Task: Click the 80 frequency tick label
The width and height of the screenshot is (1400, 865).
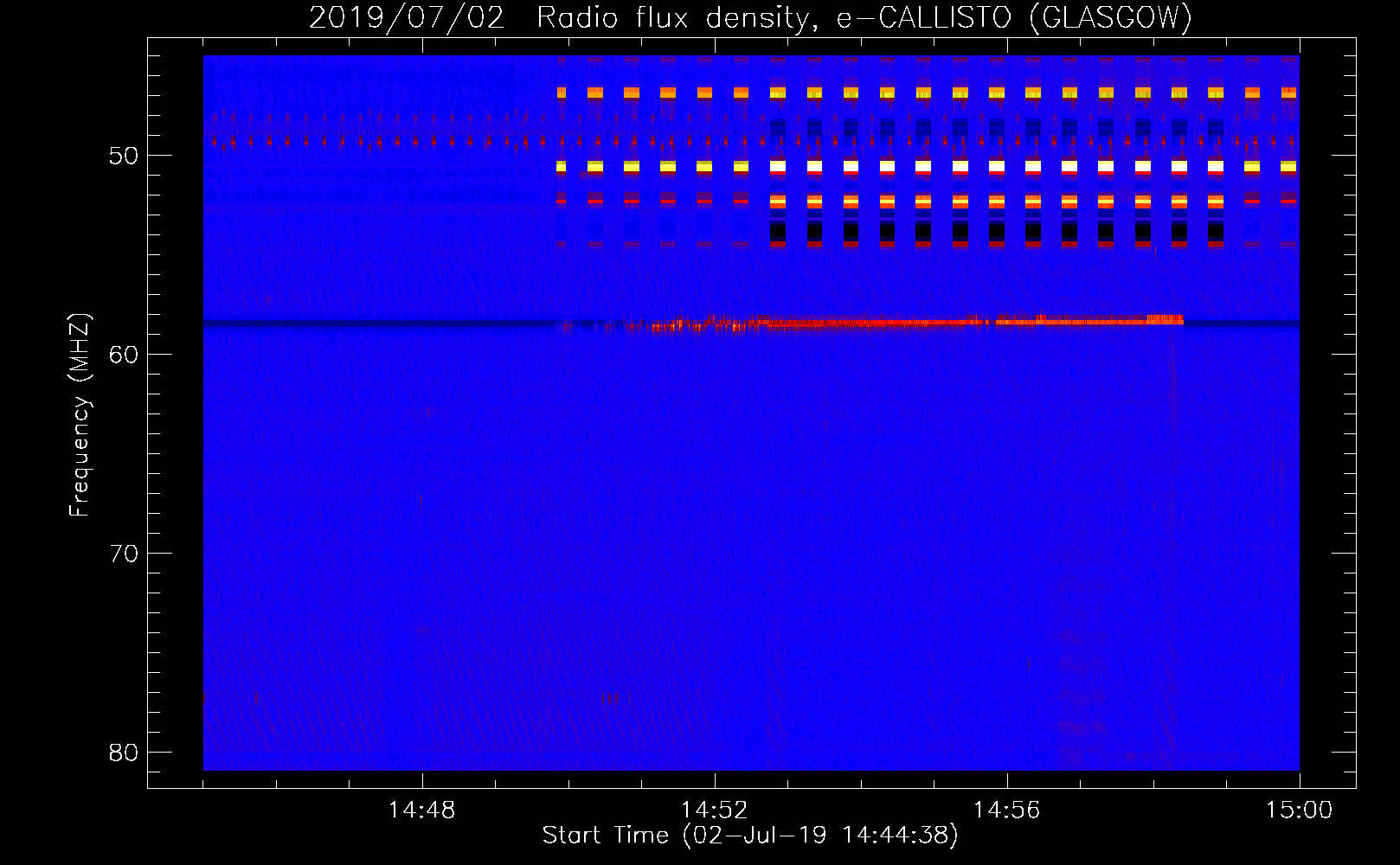Action: click(124, 753)
